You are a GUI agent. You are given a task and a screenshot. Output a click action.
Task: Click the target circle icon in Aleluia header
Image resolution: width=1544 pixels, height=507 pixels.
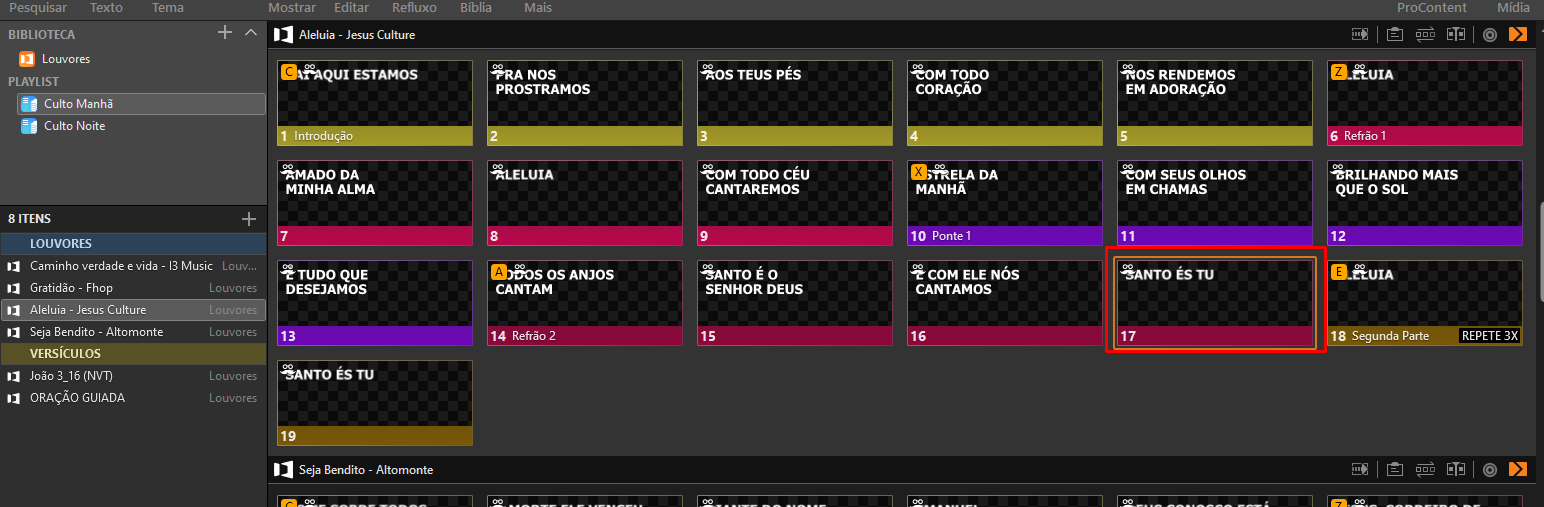pos(1490,35)
